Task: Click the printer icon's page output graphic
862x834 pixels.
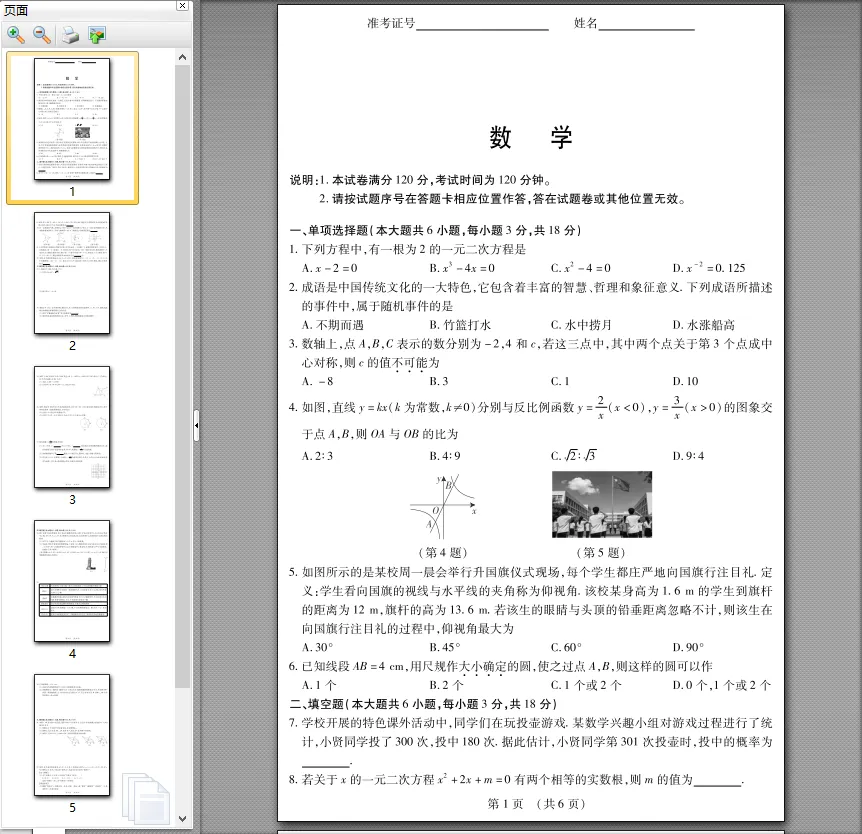Action: [68, 31]
